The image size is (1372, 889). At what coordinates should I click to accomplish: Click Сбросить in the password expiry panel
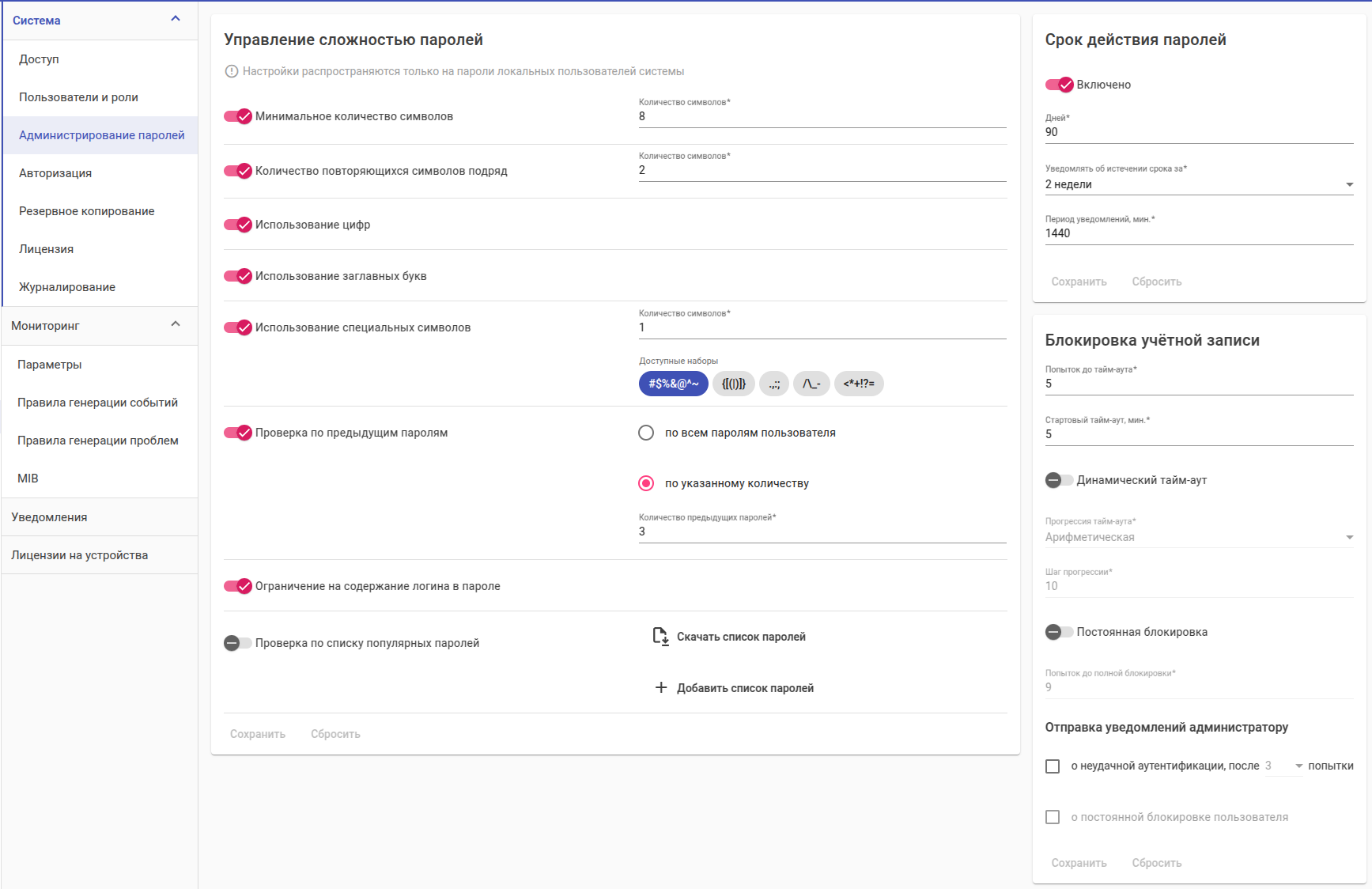point(1156,282)
